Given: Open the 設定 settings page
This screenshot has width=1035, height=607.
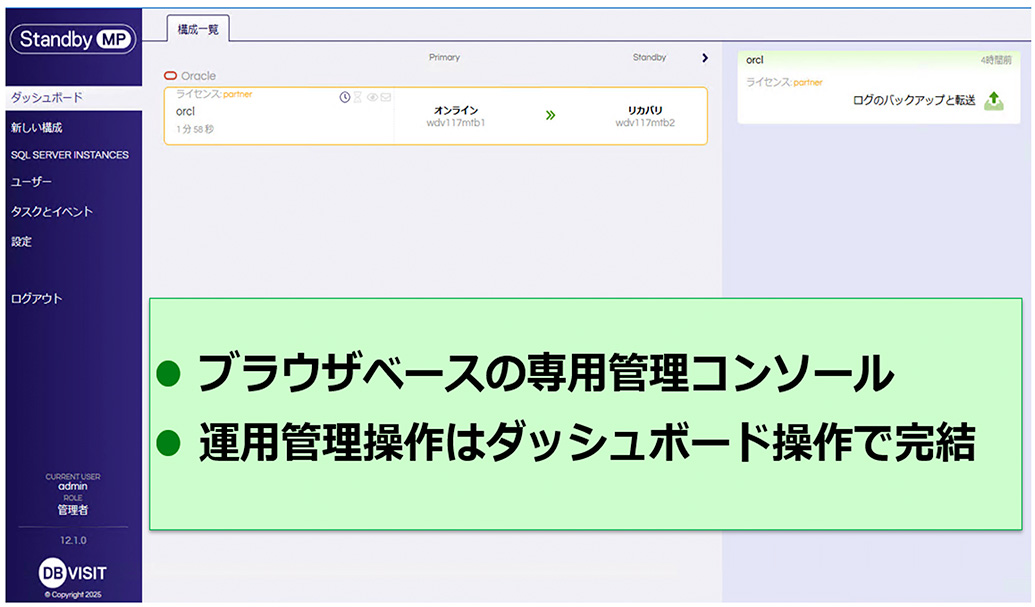Looking at the screenshot, I should [22, 242].
